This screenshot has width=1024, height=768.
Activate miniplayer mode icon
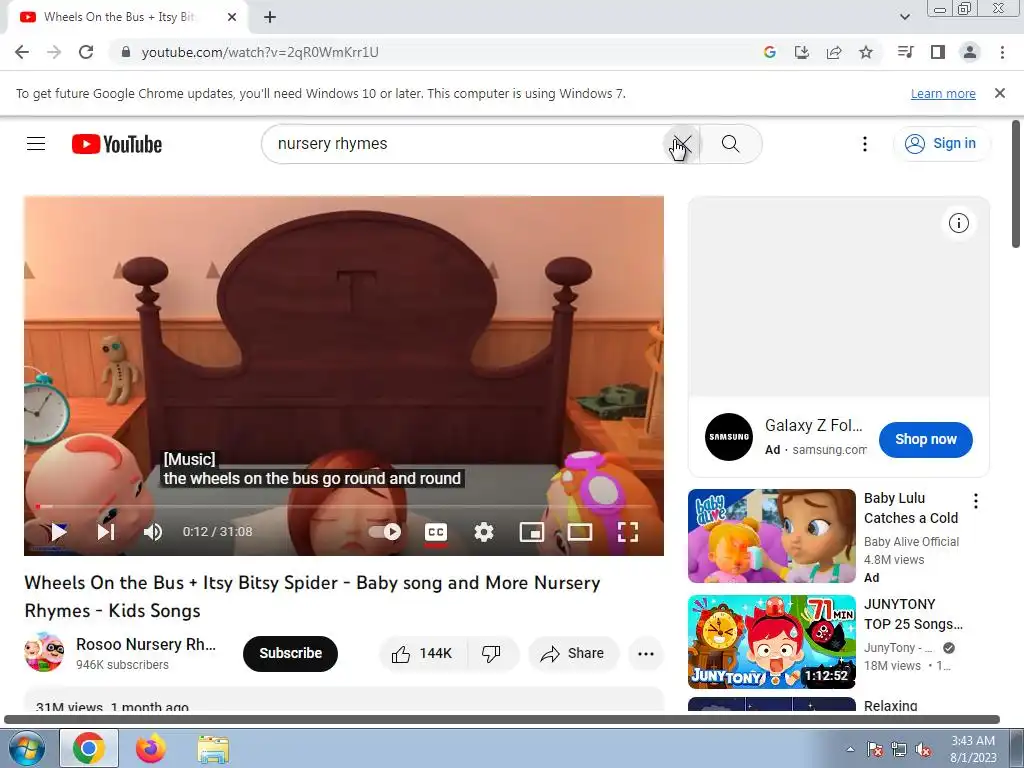[x=532, y=532]
